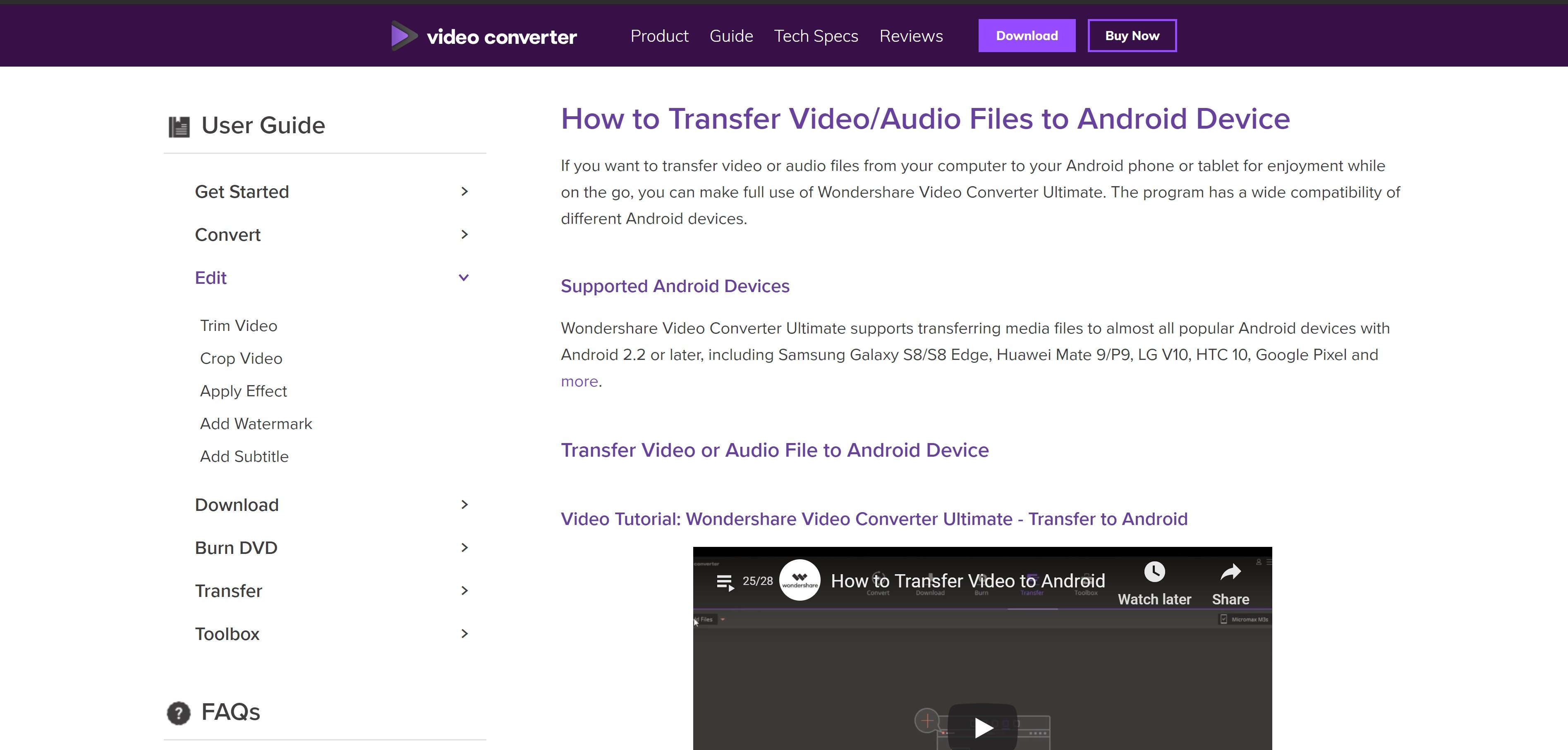The image size is (1568, 750).
Task: Open the Reviews page
Action: point(911,36)
